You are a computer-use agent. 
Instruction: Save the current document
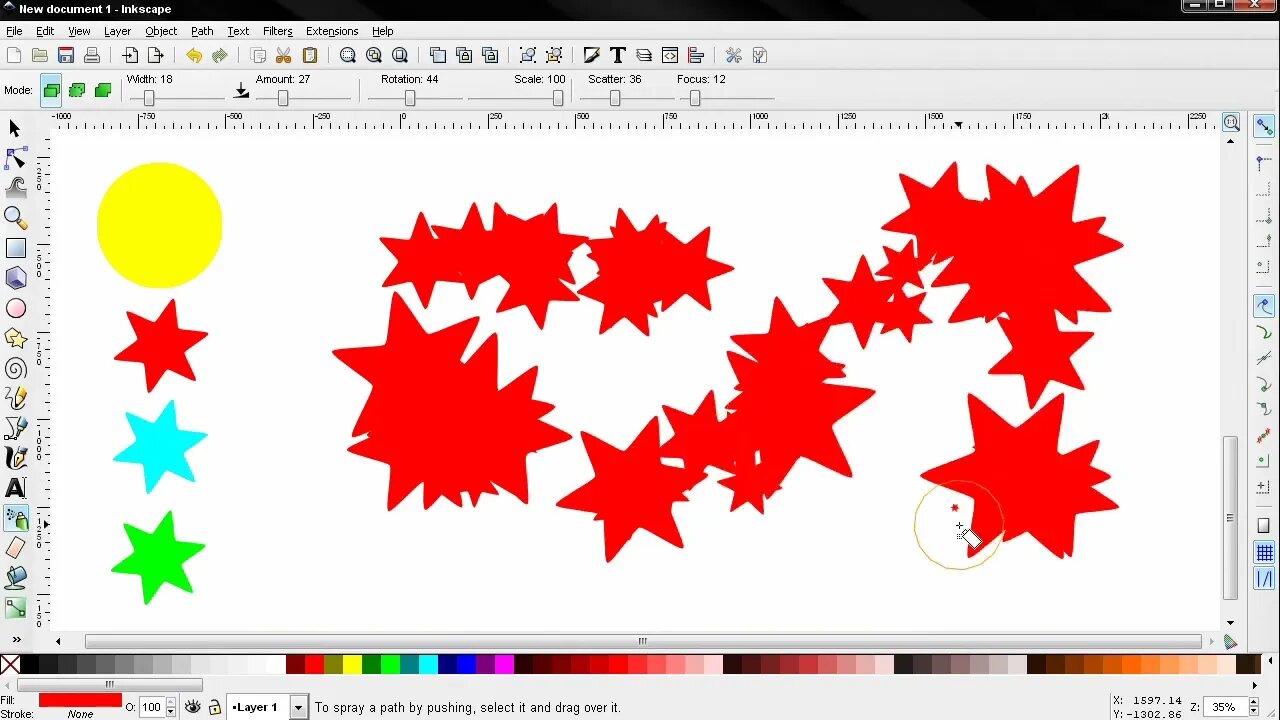coord(66,55)
